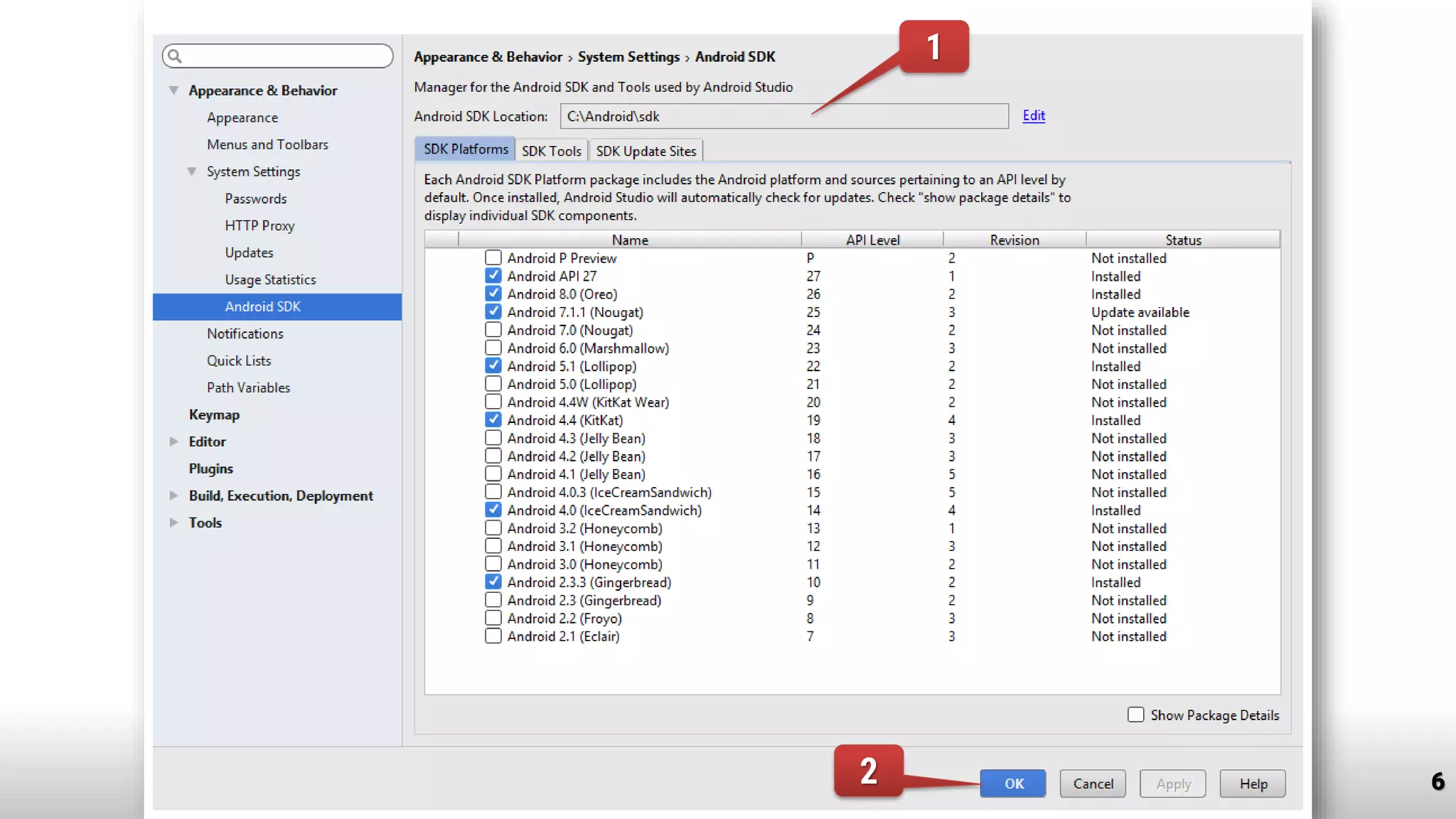The height and width of the screenshot is (819, 1456).
Task: Click the Cancel button
Action: coord(1093,783)
